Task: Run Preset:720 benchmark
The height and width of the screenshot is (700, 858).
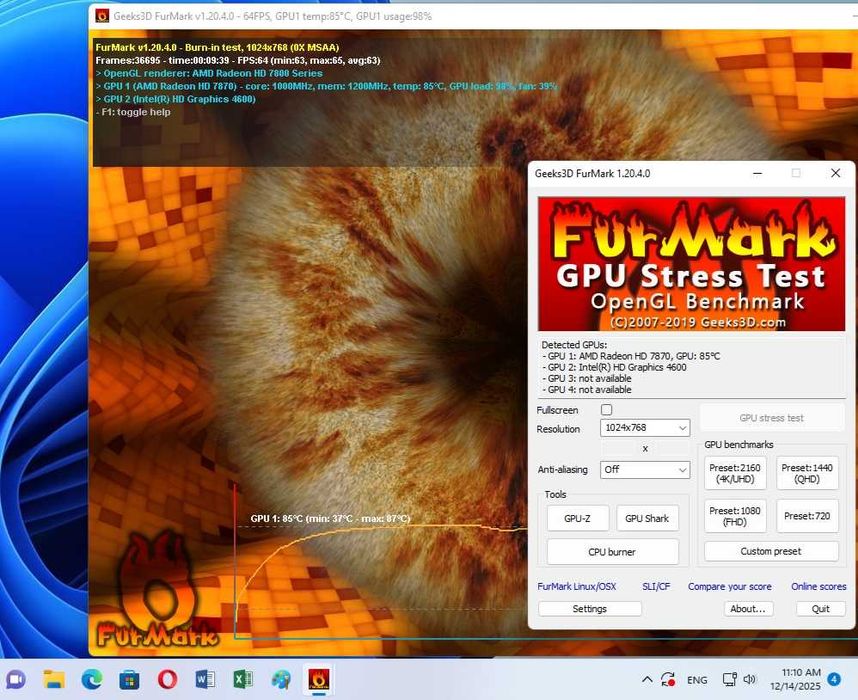Action: click(807, 516)
